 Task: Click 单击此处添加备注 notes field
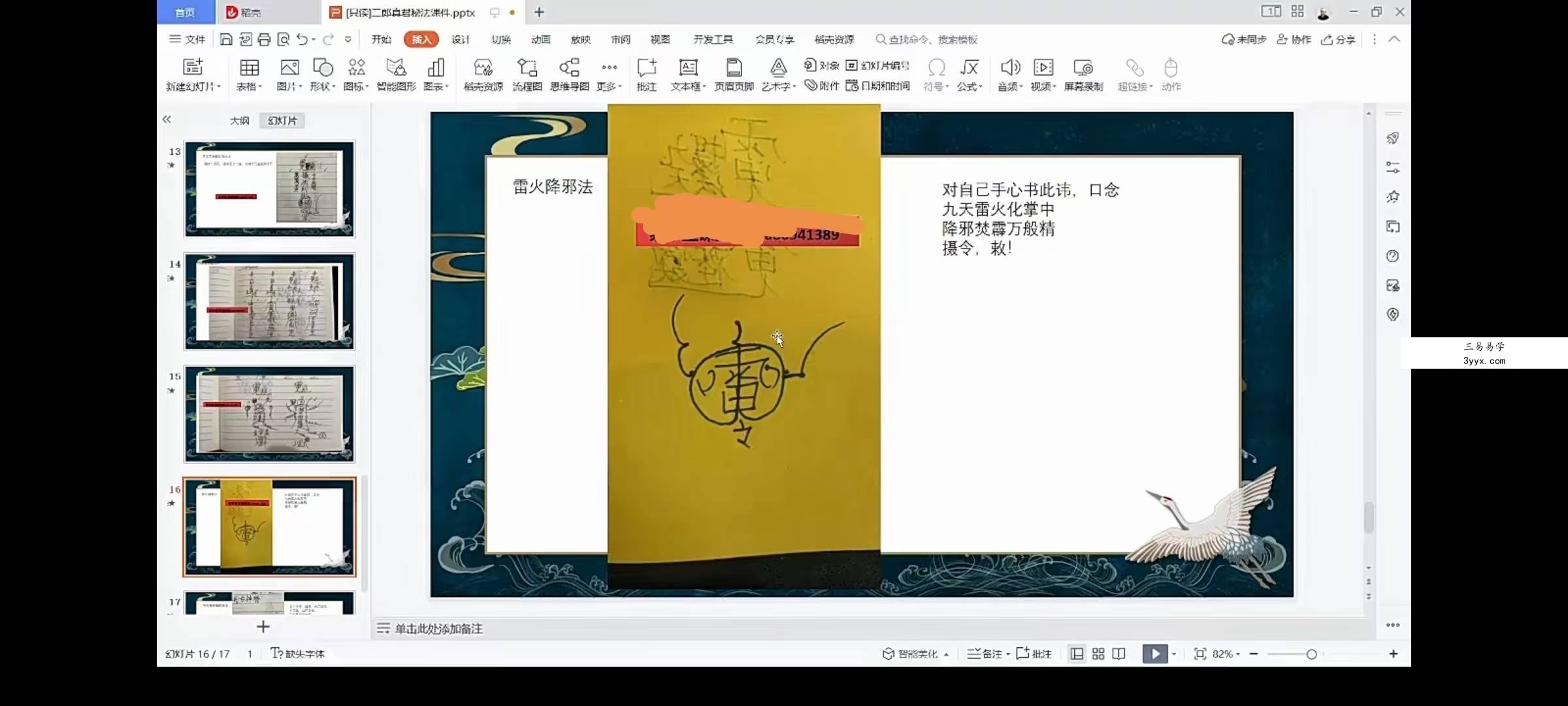point(438,628)
